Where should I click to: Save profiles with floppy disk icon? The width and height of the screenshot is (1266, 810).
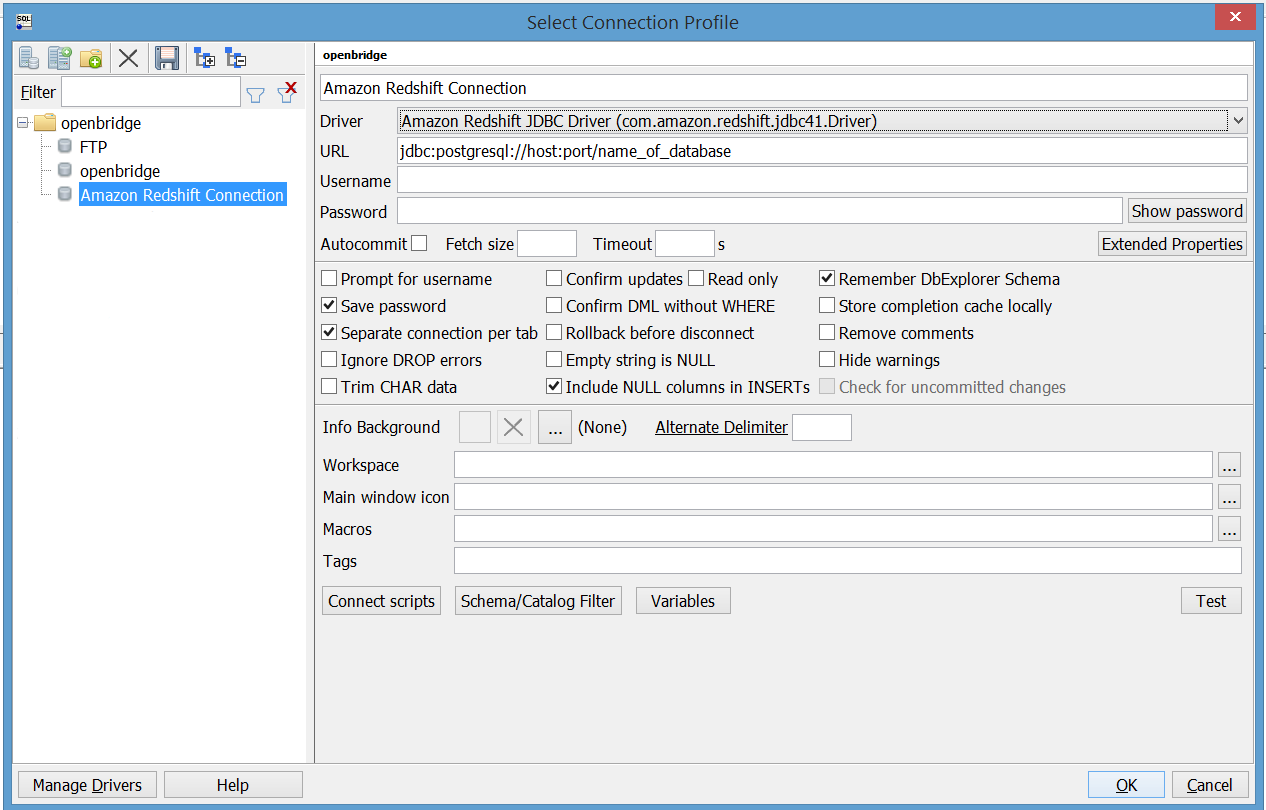(167, 58)
